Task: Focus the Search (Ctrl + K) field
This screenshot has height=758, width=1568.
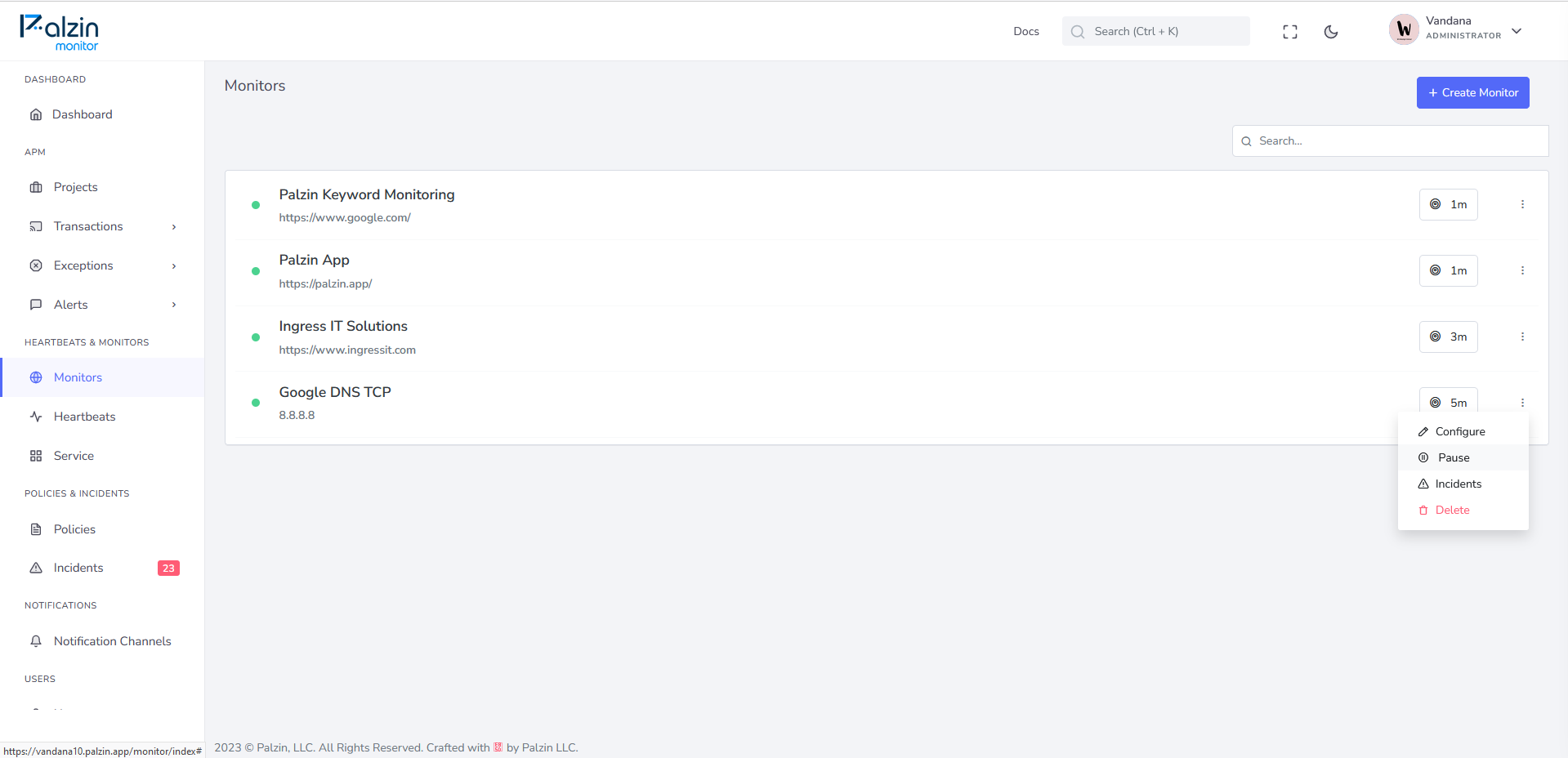Action: tap(1156, 31)
